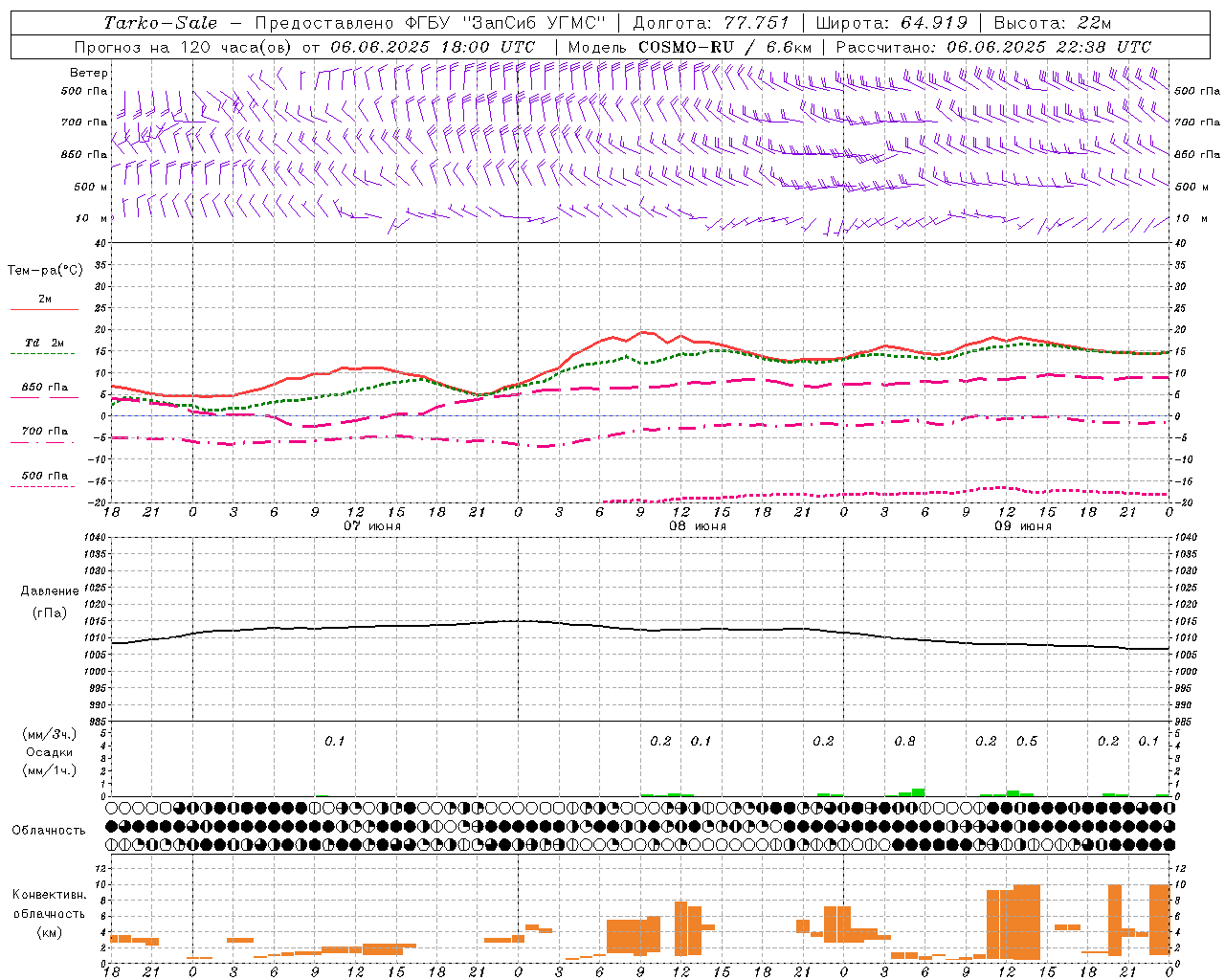This screenshot has height=980, width=1225.
Task: Click the '(км)' unit under convective cloudiness
Action: [50, 932]
